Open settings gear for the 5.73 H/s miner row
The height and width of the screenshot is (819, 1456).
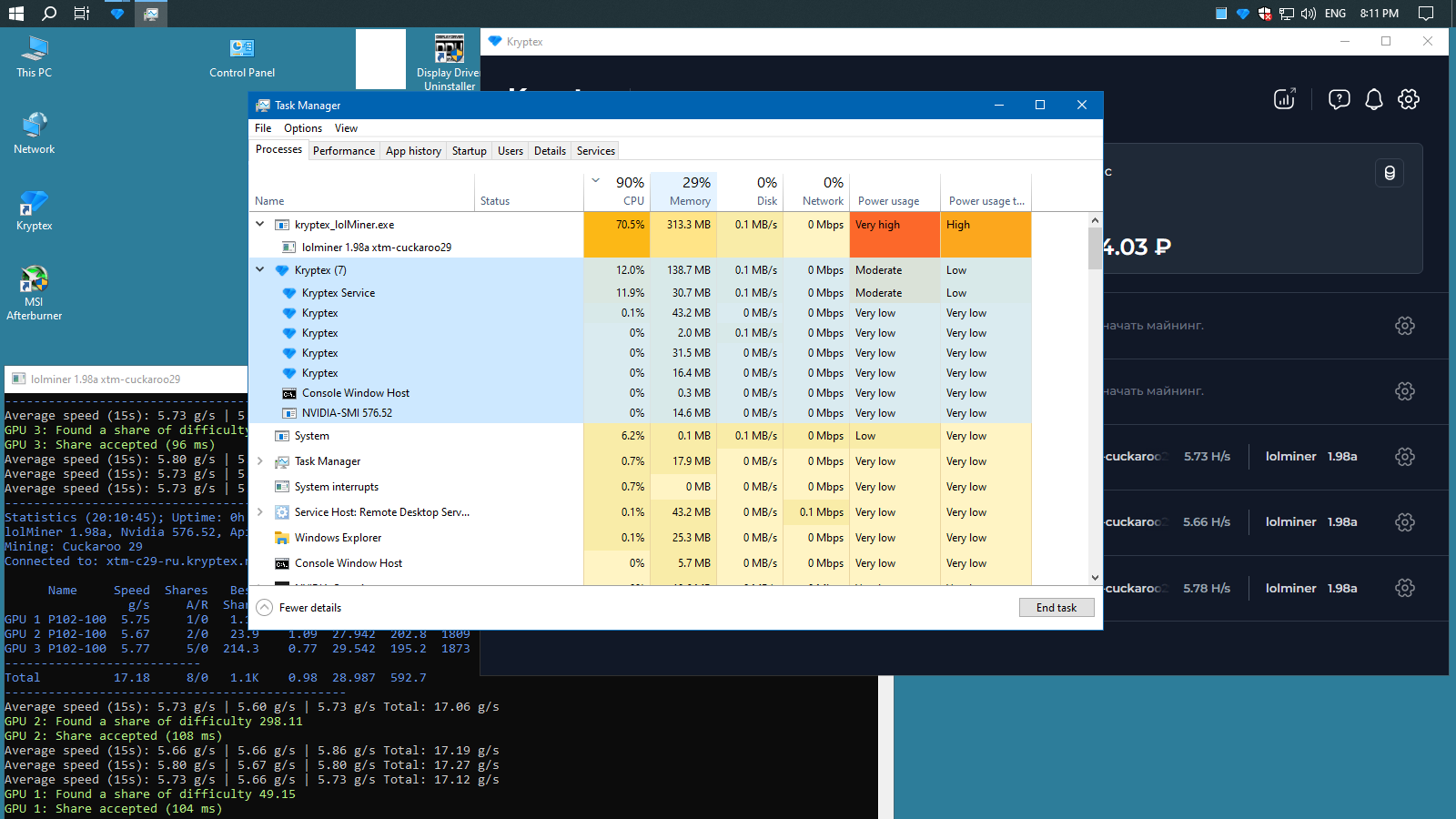pyautogui.click(x=1405, y=457)
